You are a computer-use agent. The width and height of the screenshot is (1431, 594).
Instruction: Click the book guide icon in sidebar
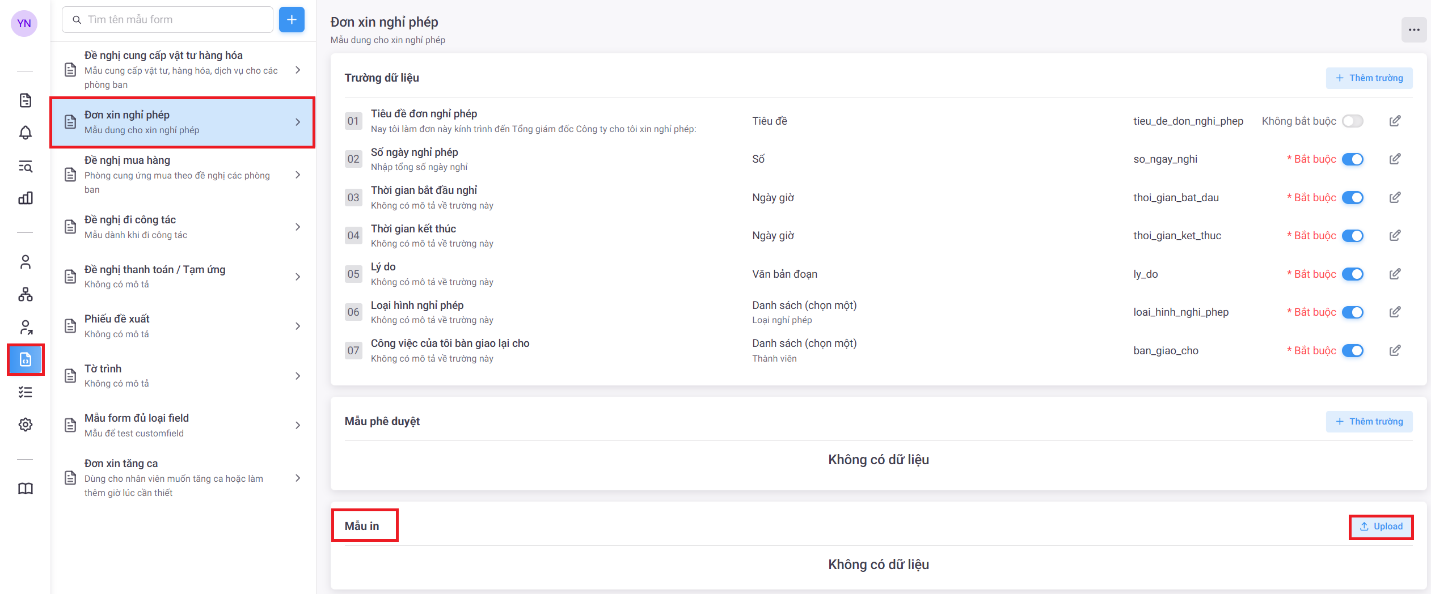[x=25, y=488]
